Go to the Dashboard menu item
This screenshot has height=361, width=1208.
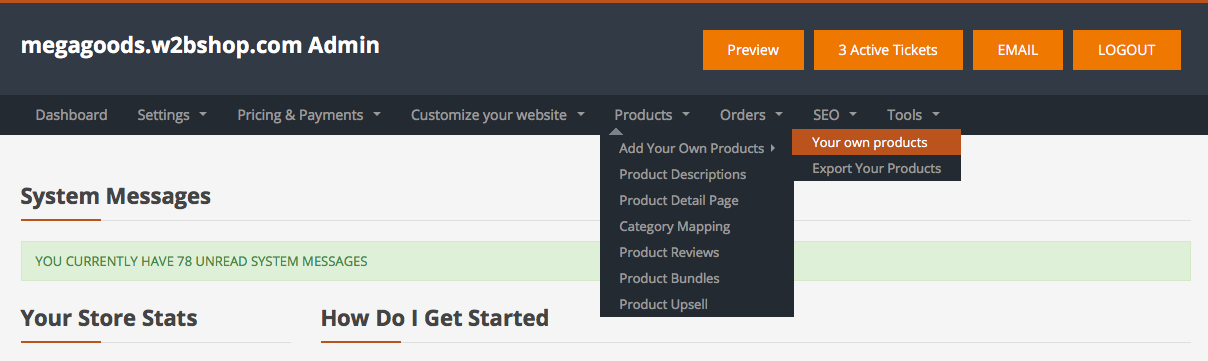tap(71, 115)
